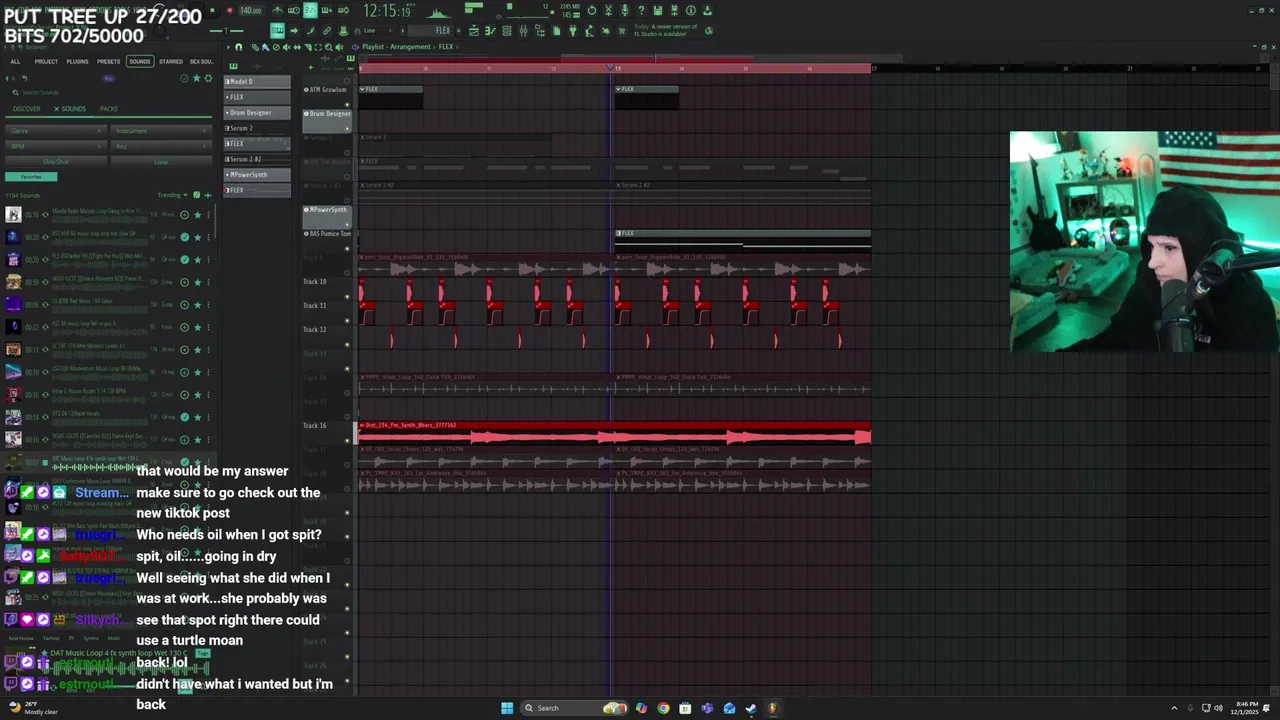
Task: Toggle mute dot on MPowerSynth track
Action: pos(347,225)
